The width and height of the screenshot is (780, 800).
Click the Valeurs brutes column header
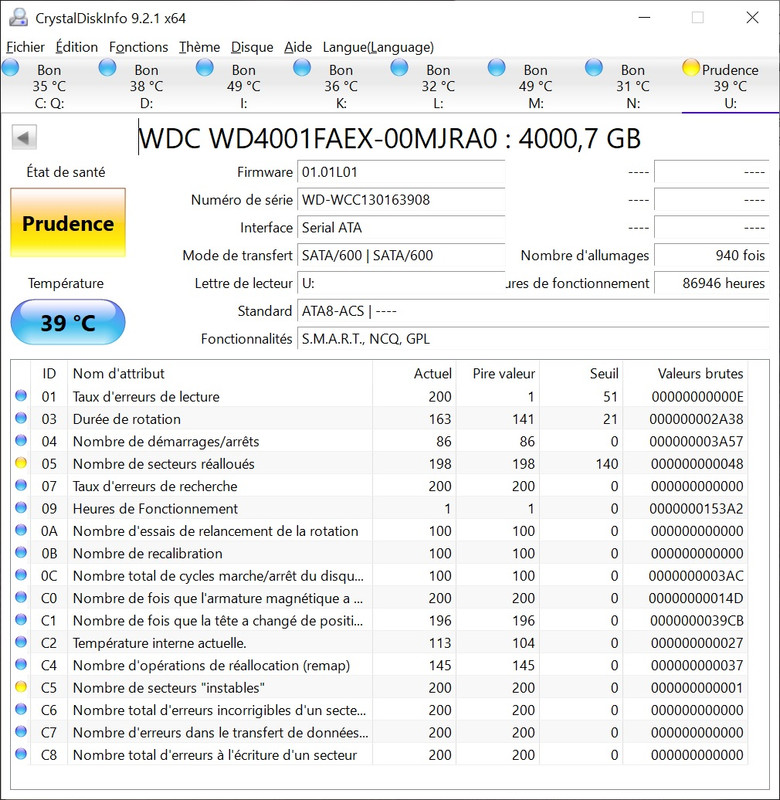coord(685,373)
